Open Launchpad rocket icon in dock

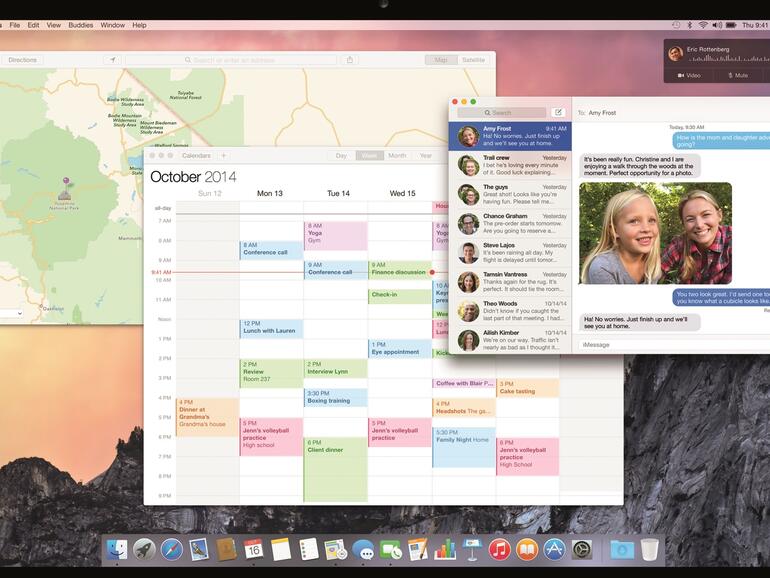(144, 550)
